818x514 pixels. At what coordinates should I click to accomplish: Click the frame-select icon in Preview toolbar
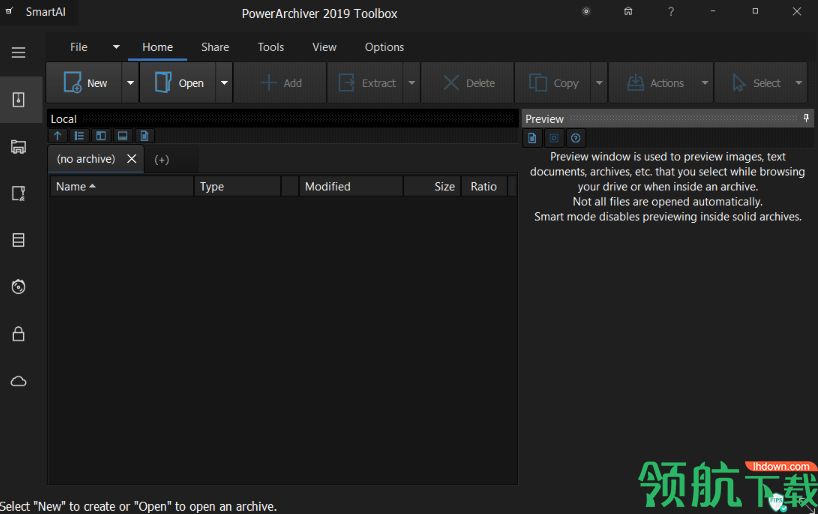pos(554,138)
